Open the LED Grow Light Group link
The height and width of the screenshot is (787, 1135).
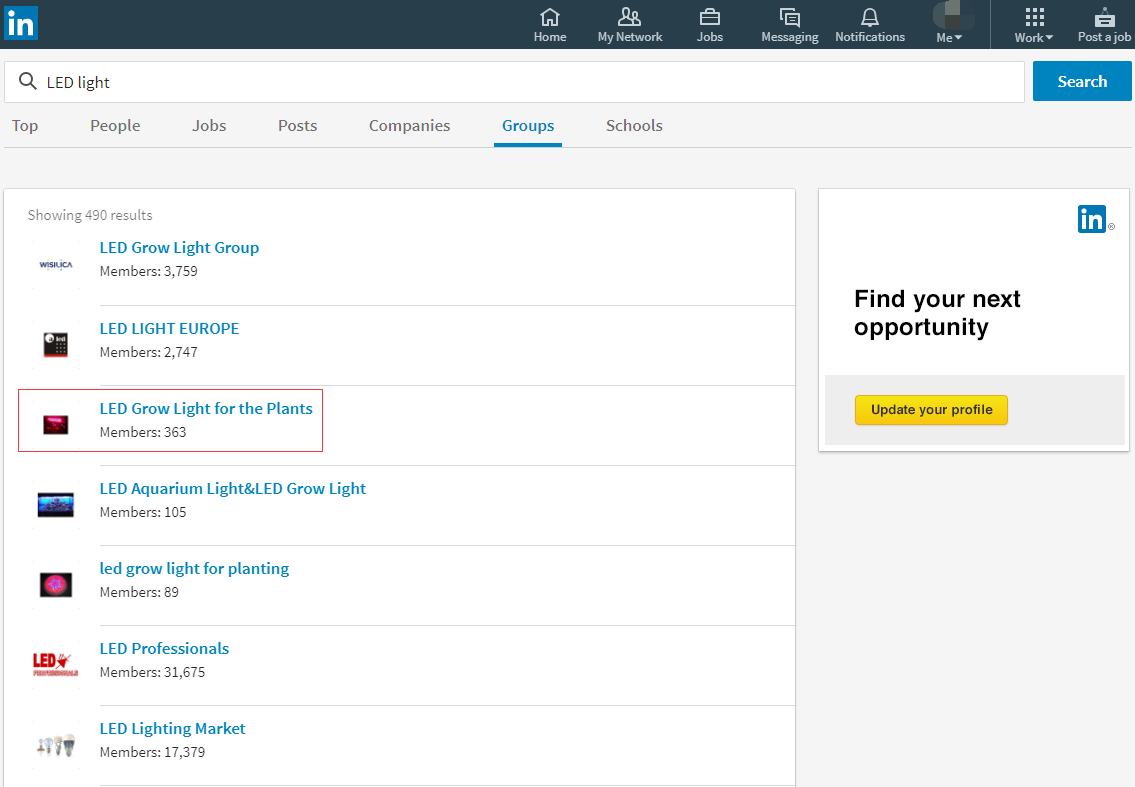(x=179, y=248)
